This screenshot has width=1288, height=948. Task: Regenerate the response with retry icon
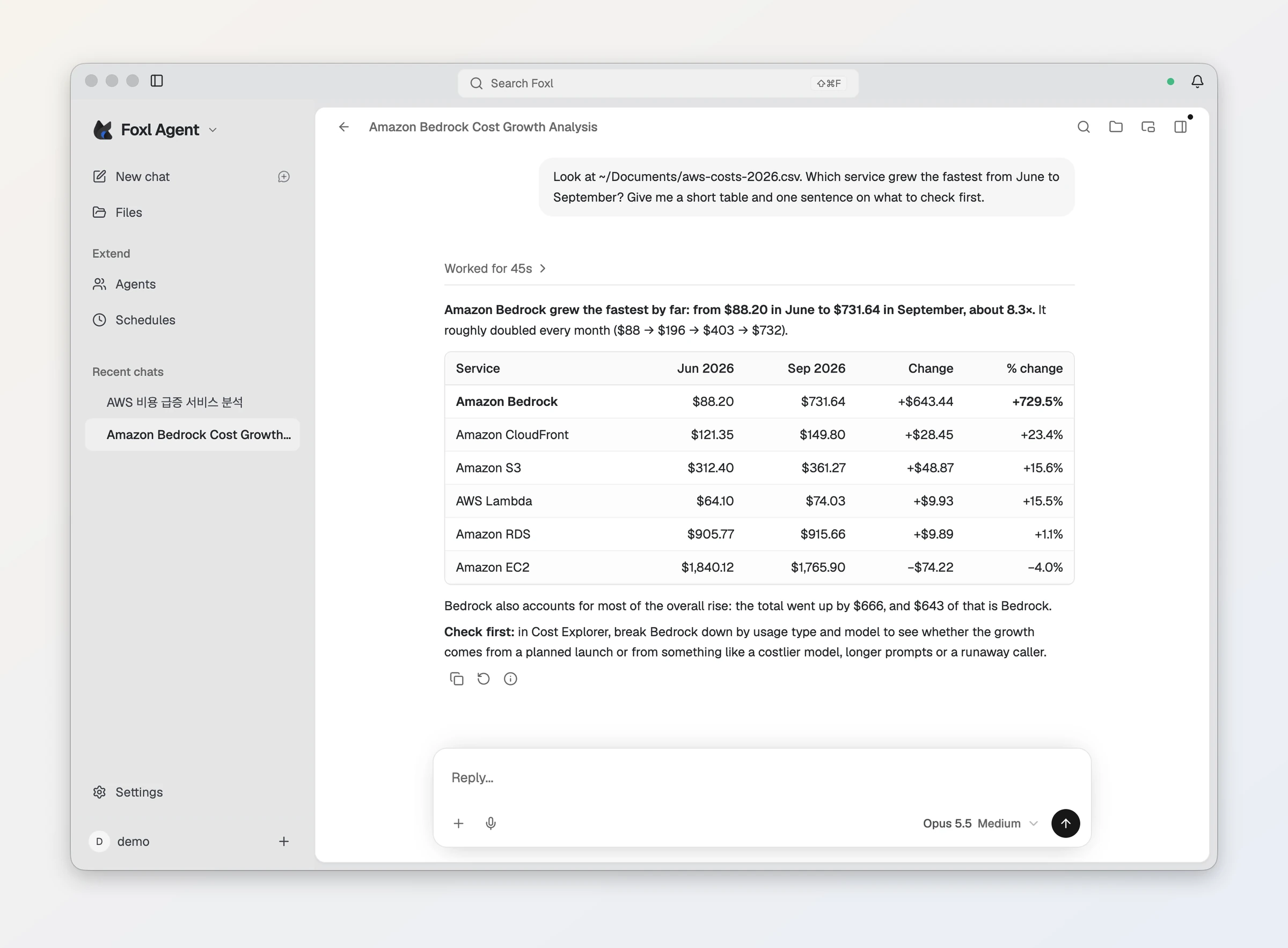[x=484, y=679]
